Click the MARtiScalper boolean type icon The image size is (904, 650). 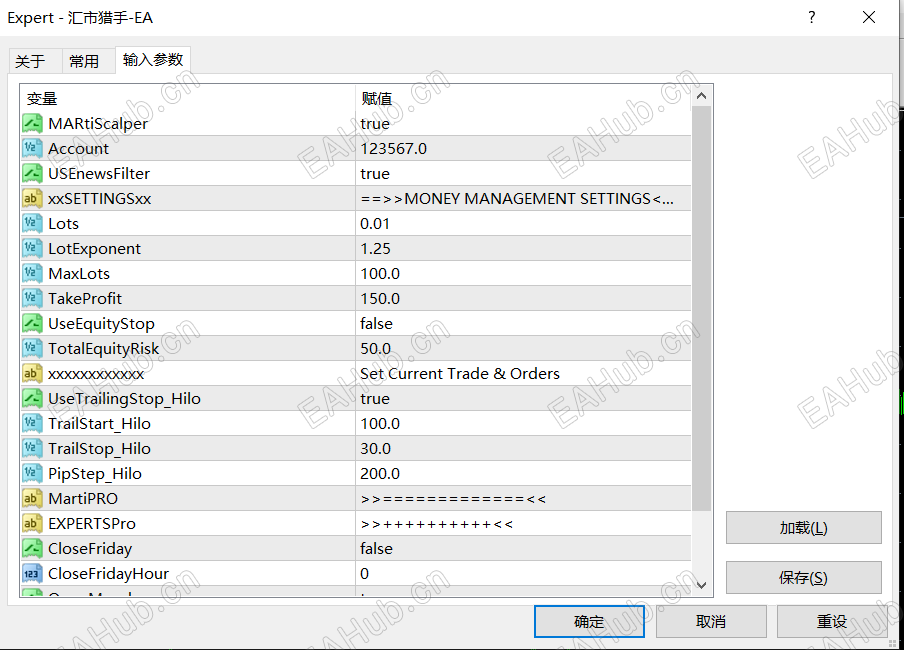[x=32, y=123]
